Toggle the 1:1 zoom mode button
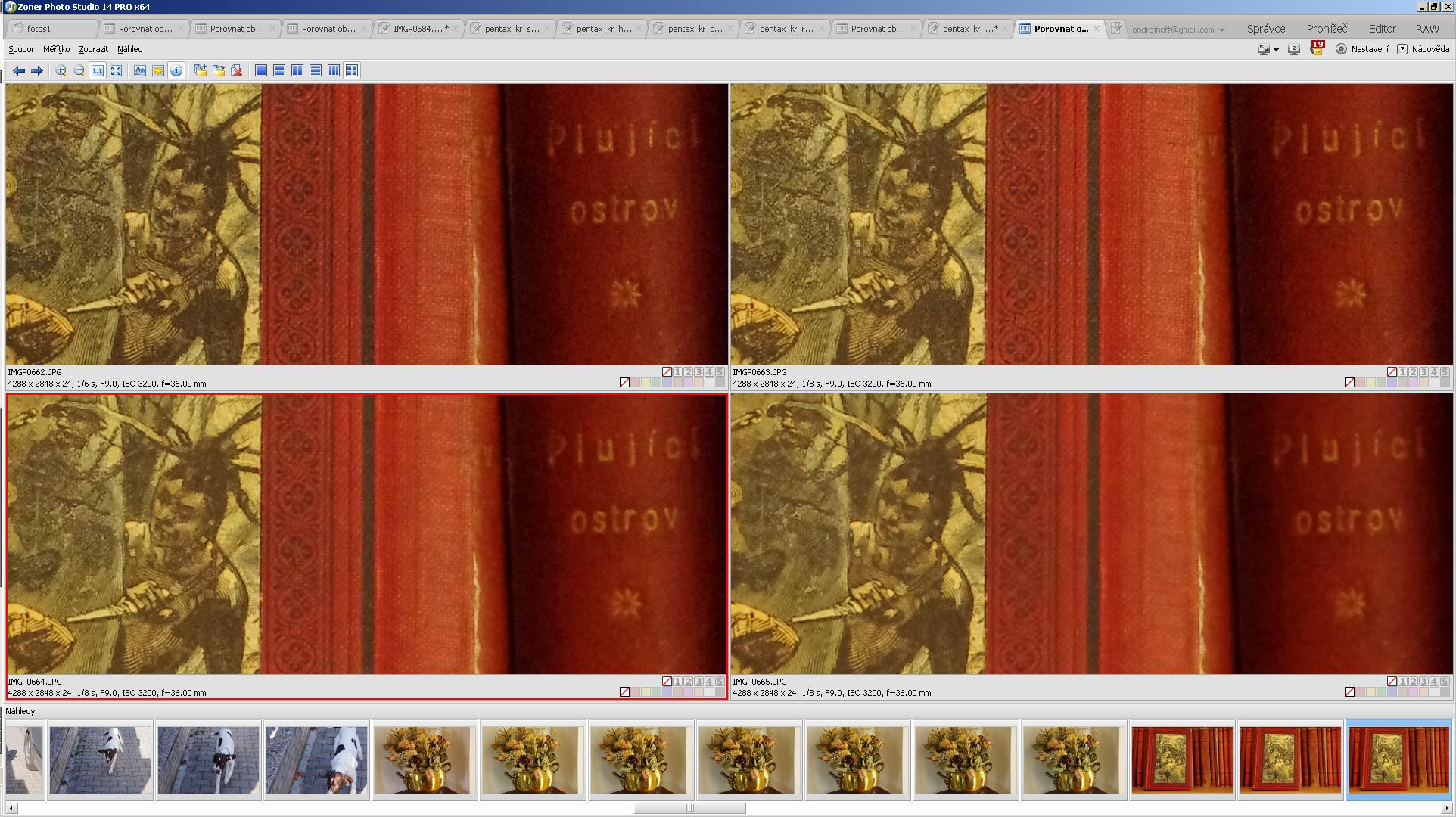Viewport: 1456px width, 817px height. click(98, 70)
